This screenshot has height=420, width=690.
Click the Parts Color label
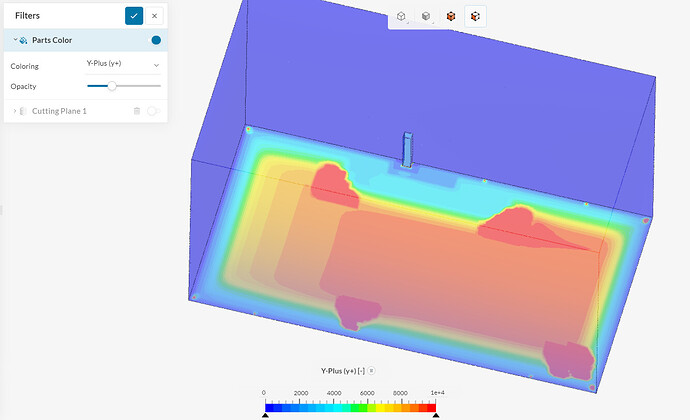[x=52, y=40]
